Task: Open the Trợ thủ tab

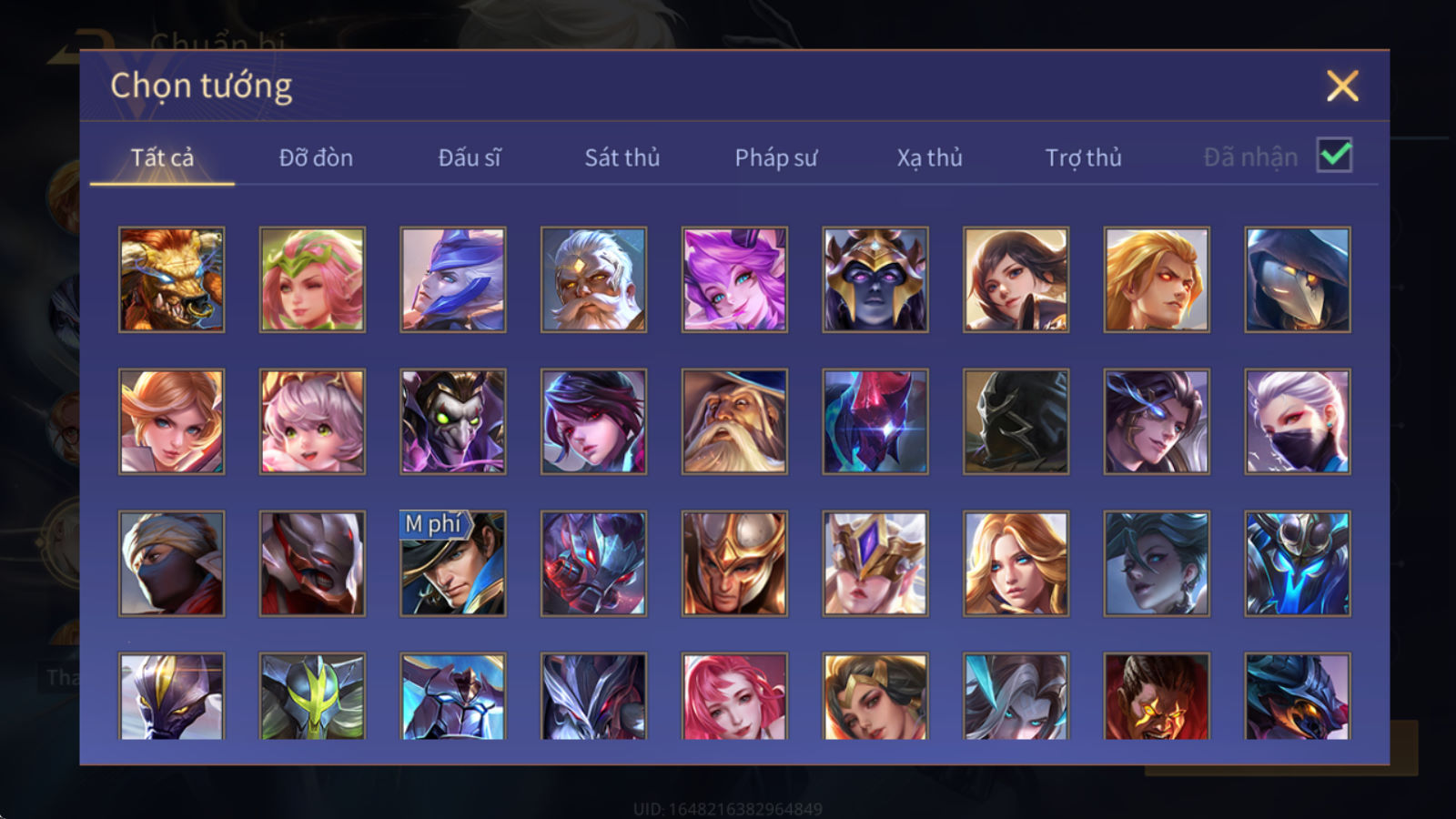Action: click(x=1083, y=157)
